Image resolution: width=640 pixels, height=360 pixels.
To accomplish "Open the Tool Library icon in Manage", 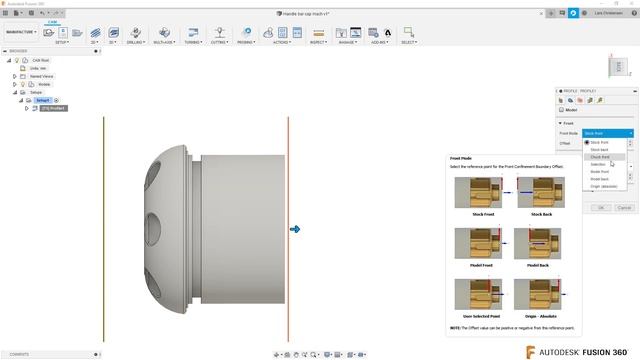I will click(x=341, y=33).
